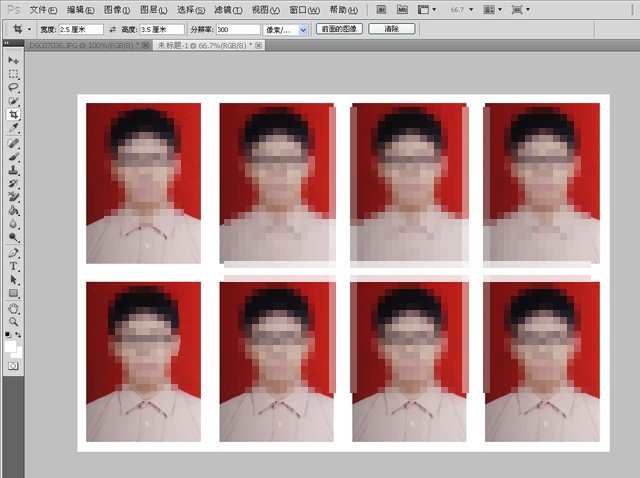
Task: Choose the Lasso tool
Action: 13,87
